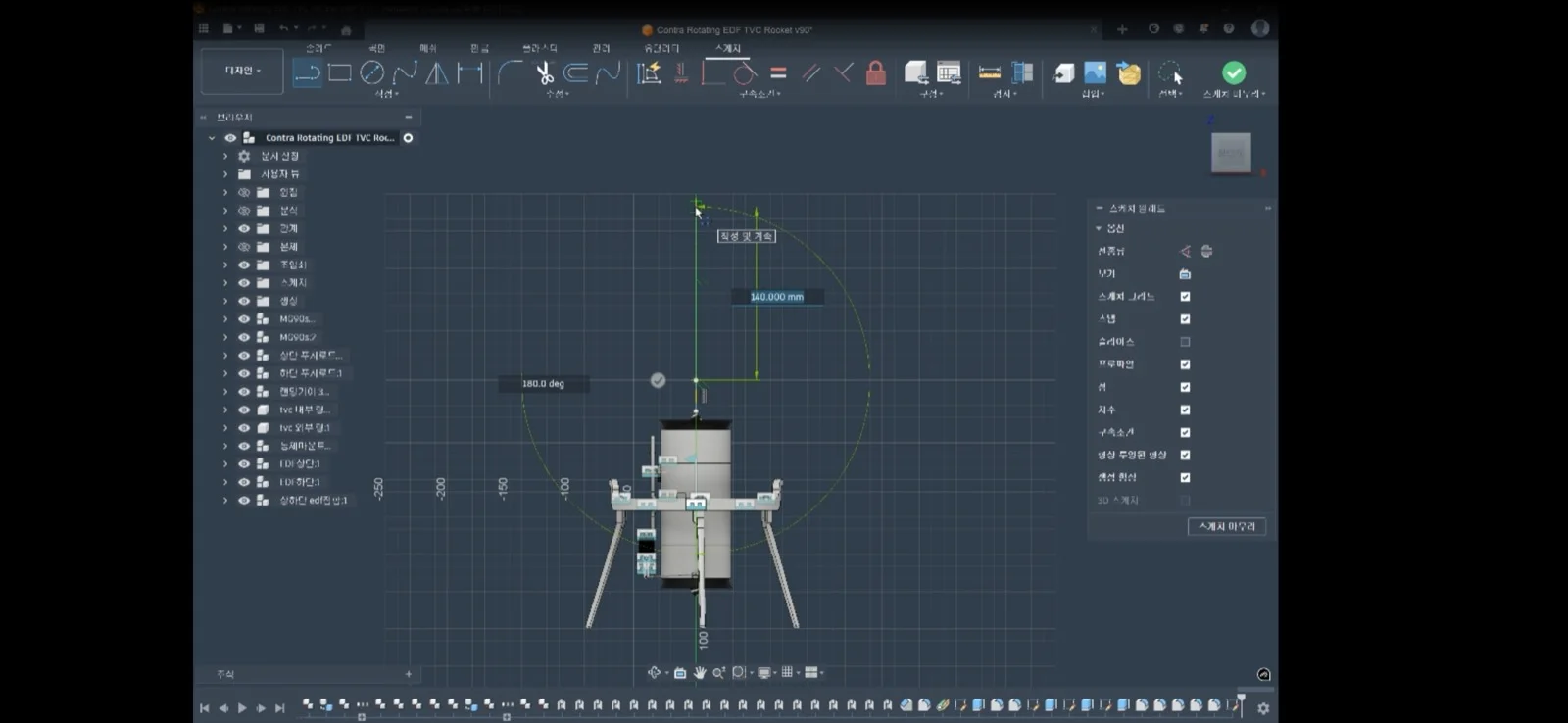Switch to the Surface ribbon tab
Screen dimensions: 1568x723
tap(377, 48)
